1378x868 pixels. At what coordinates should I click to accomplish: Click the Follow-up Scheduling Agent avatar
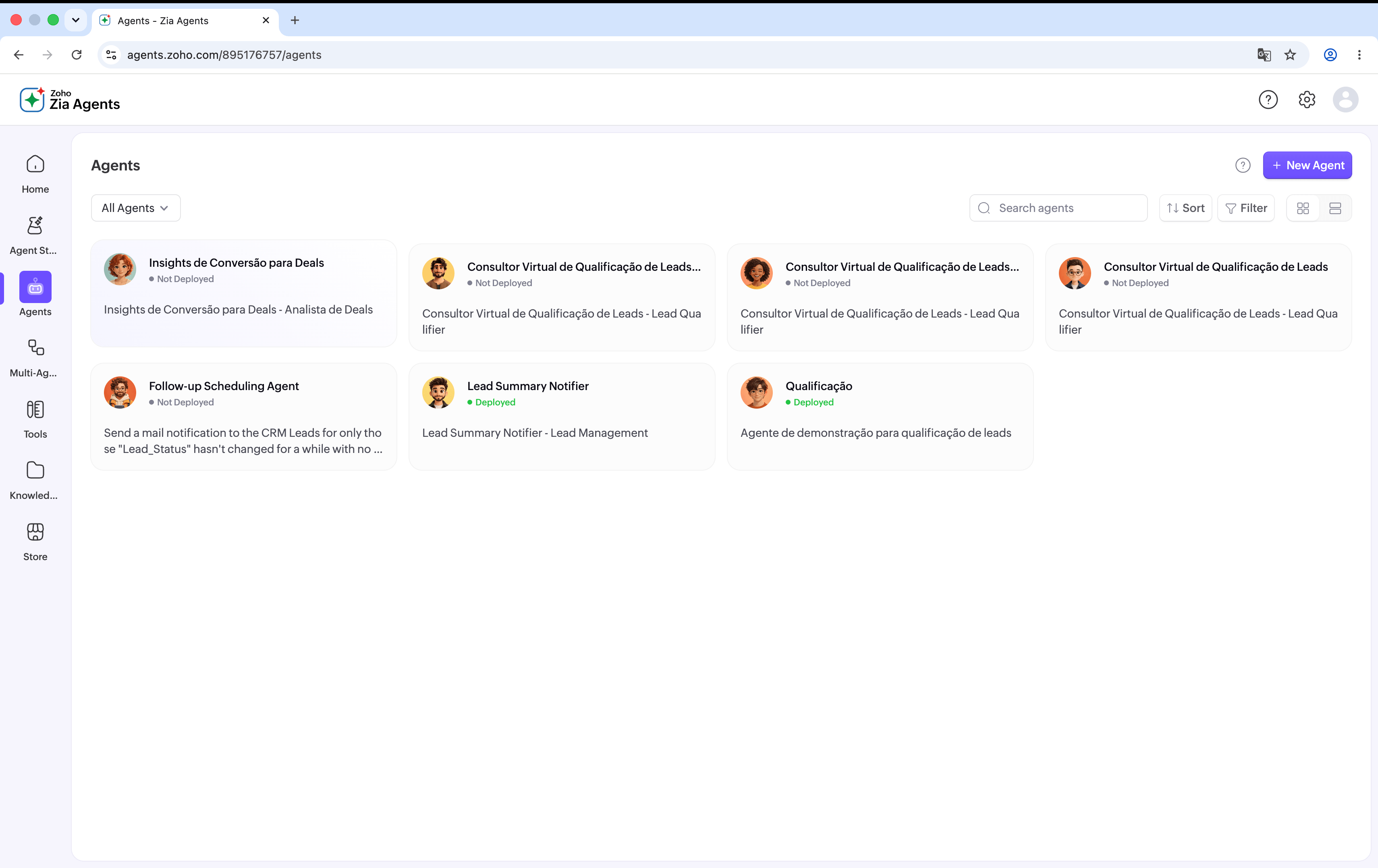[120, 392]
